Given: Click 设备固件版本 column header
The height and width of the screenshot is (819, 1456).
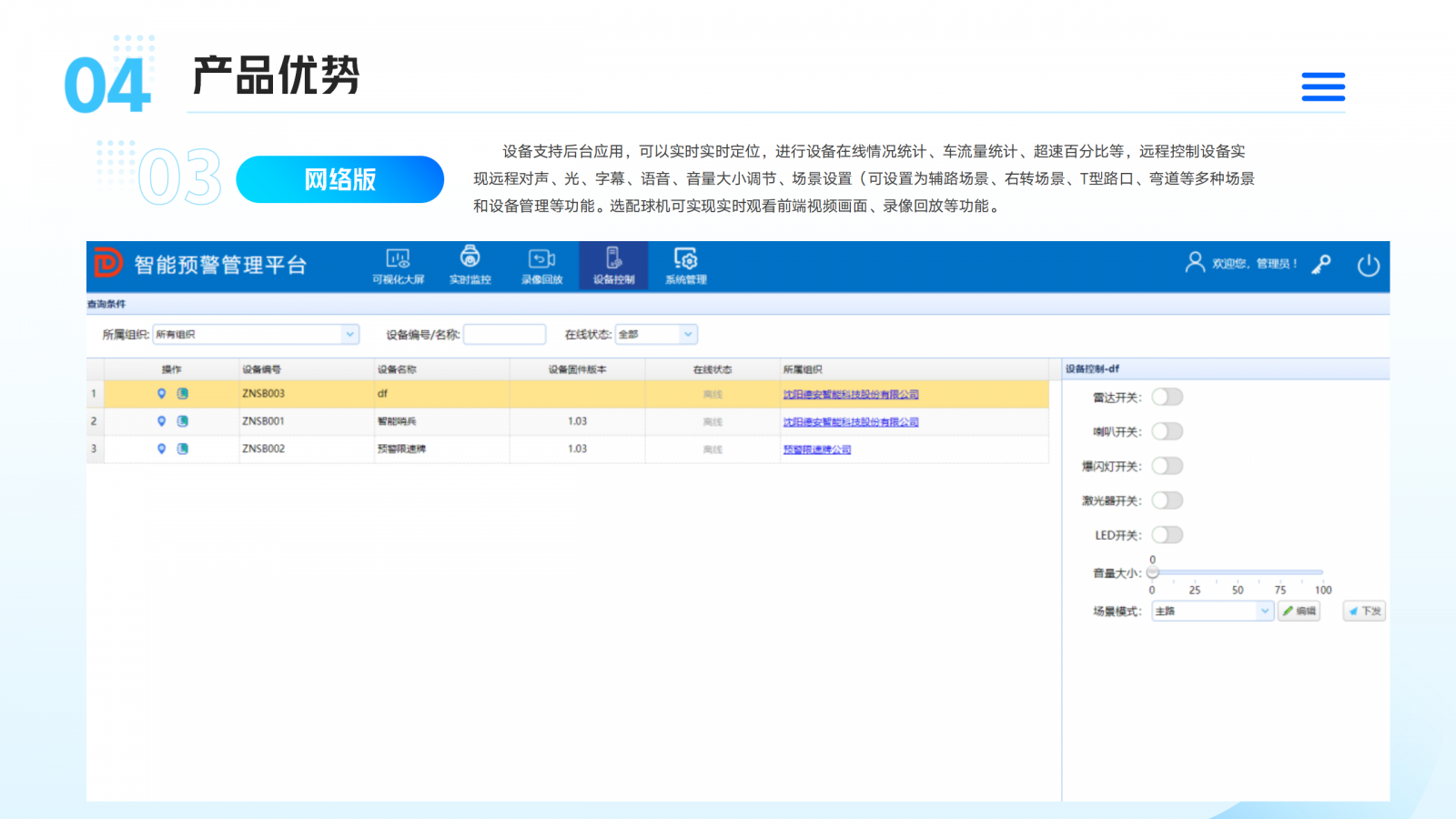Looking at the screenshot, I should click(577, 369).
